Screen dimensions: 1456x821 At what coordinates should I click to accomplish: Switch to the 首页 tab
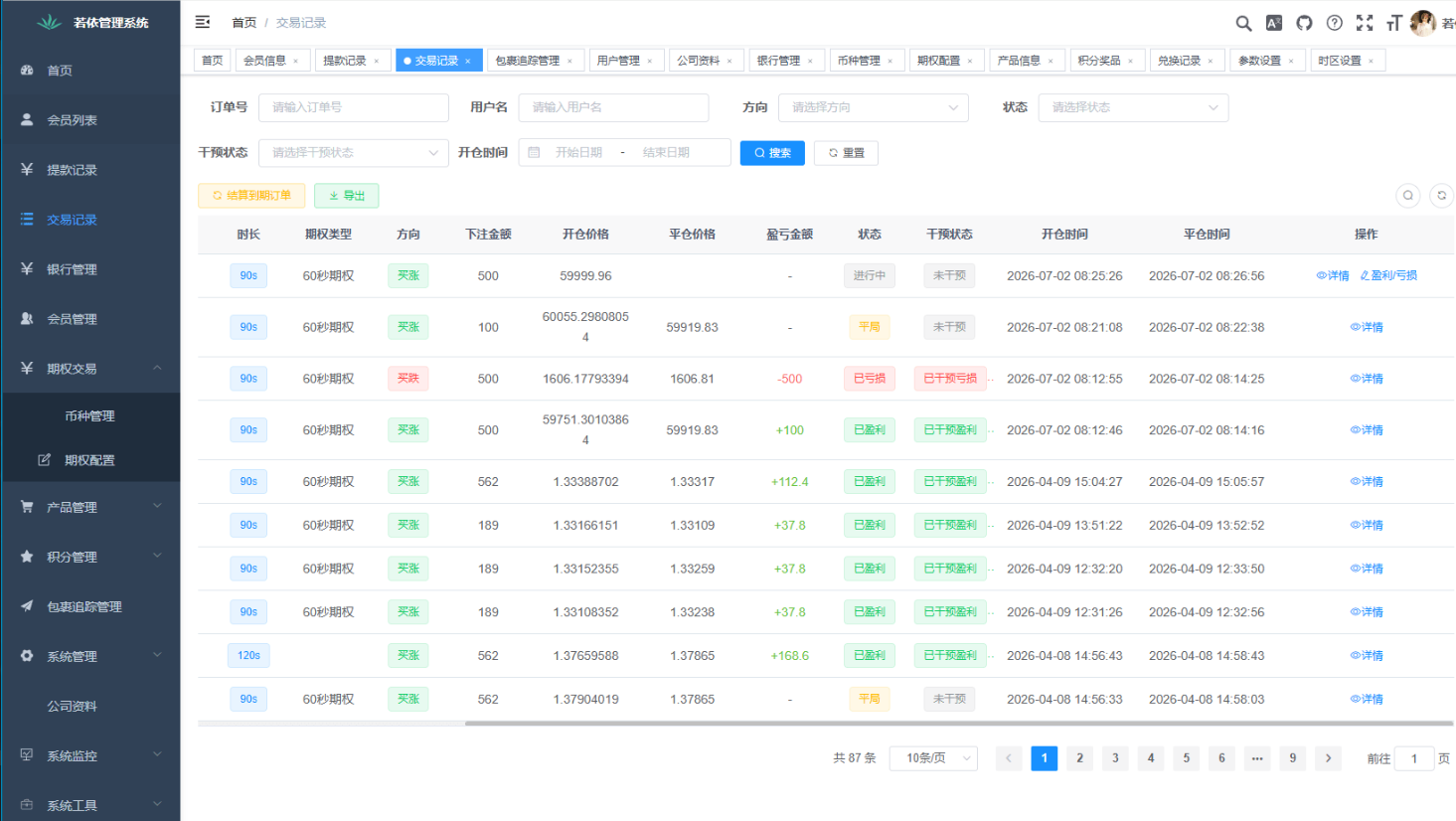[212, 61]
